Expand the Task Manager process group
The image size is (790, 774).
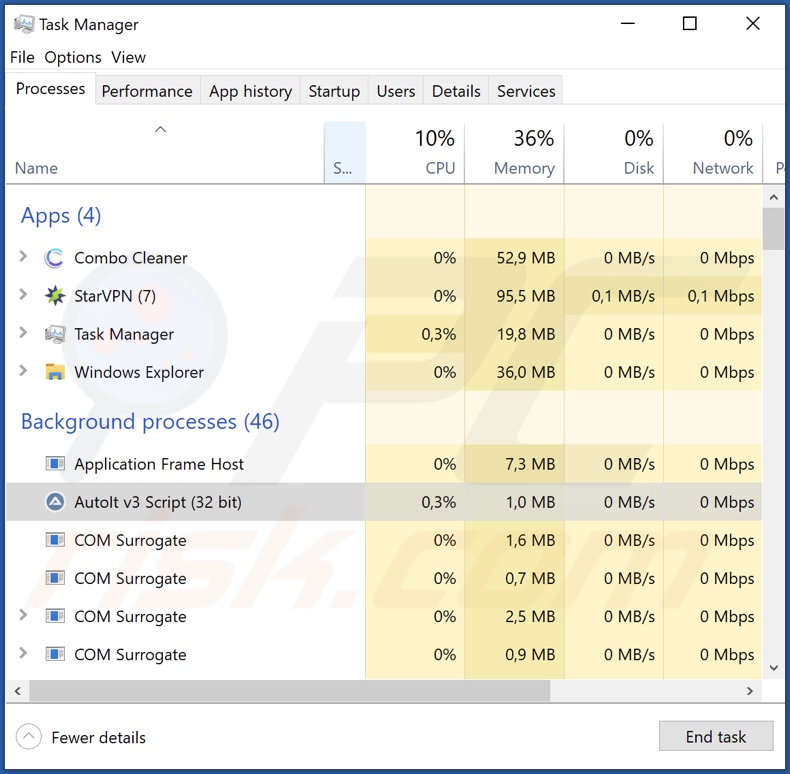pyautogui.click(x=23, y=333)
